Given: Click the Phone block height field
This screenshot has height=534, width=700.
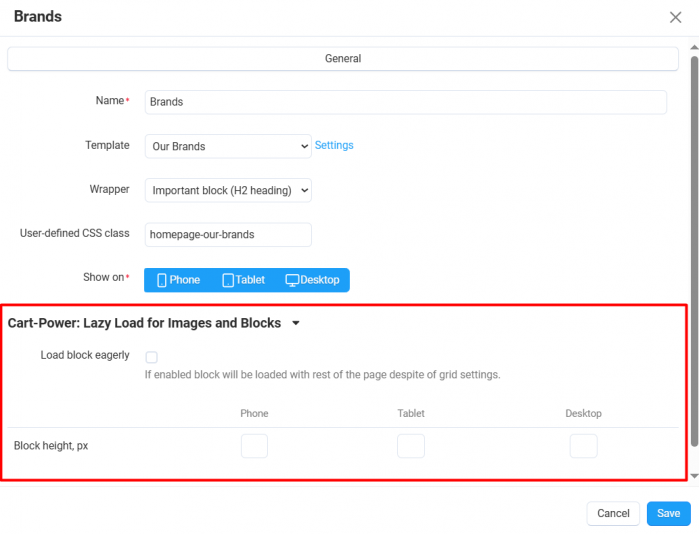Looking at the screenshot, I should 254,446.
